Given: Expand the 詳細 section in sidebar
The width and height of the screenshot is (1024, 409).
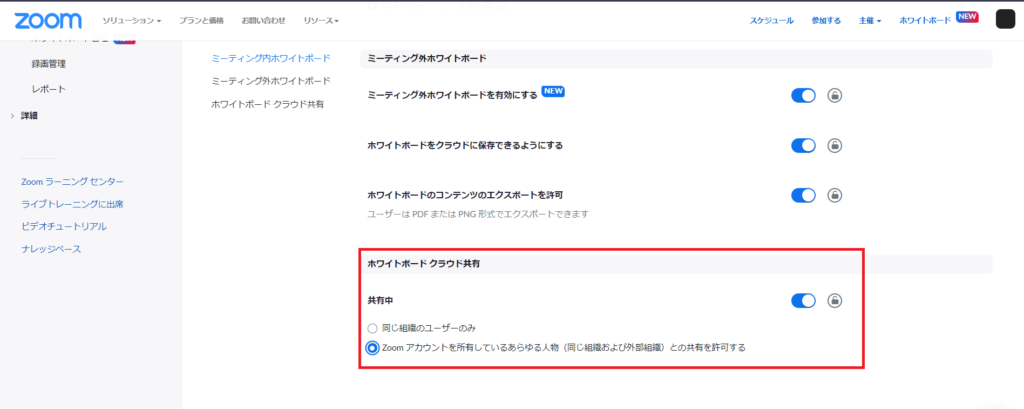Looking at the screenshot, I should 29,116.
